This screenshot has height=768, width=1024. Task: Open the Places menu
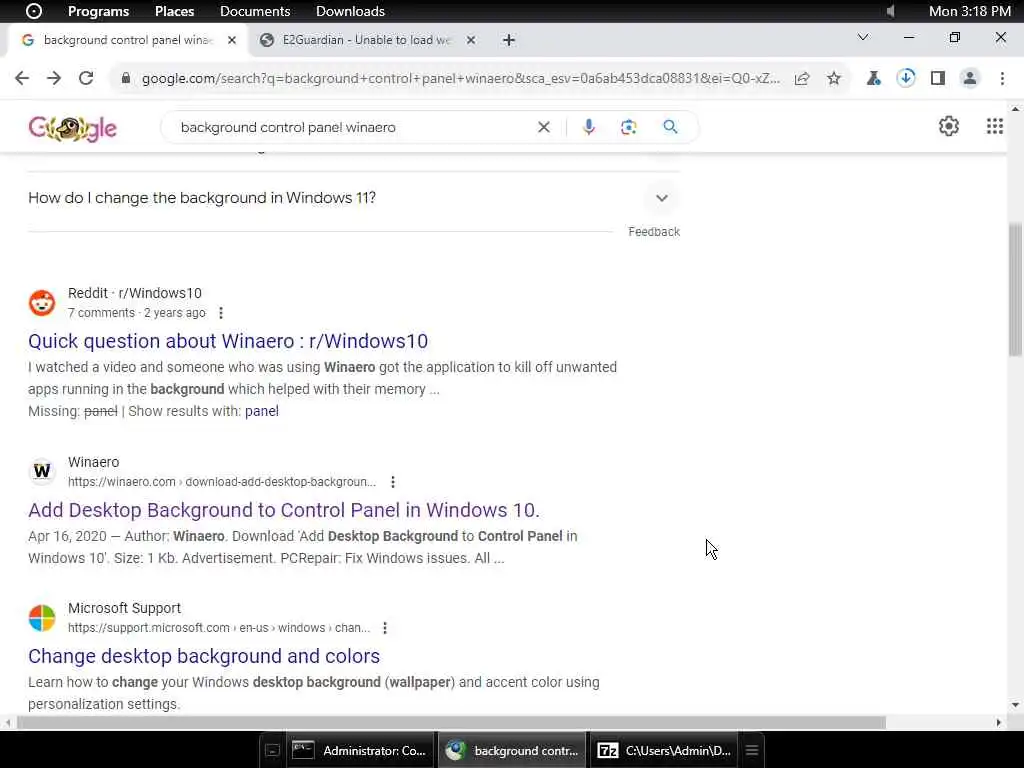click(174, 11)
